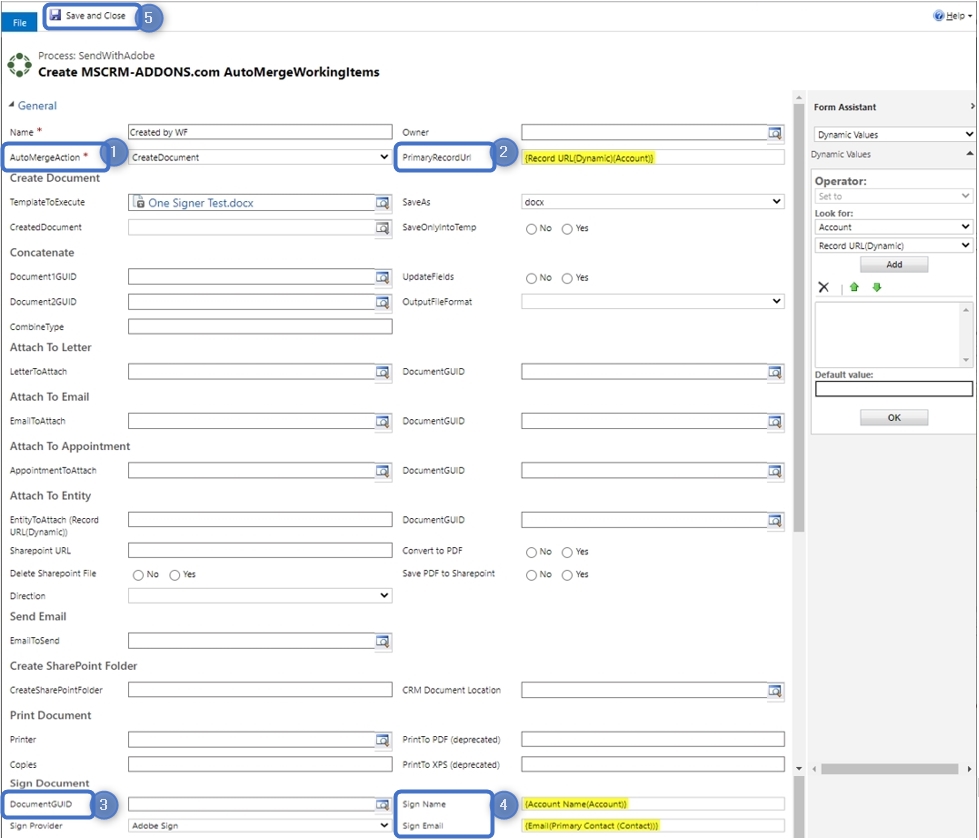Click the black X delete icon in Form Assistant

tap(824, 287)
